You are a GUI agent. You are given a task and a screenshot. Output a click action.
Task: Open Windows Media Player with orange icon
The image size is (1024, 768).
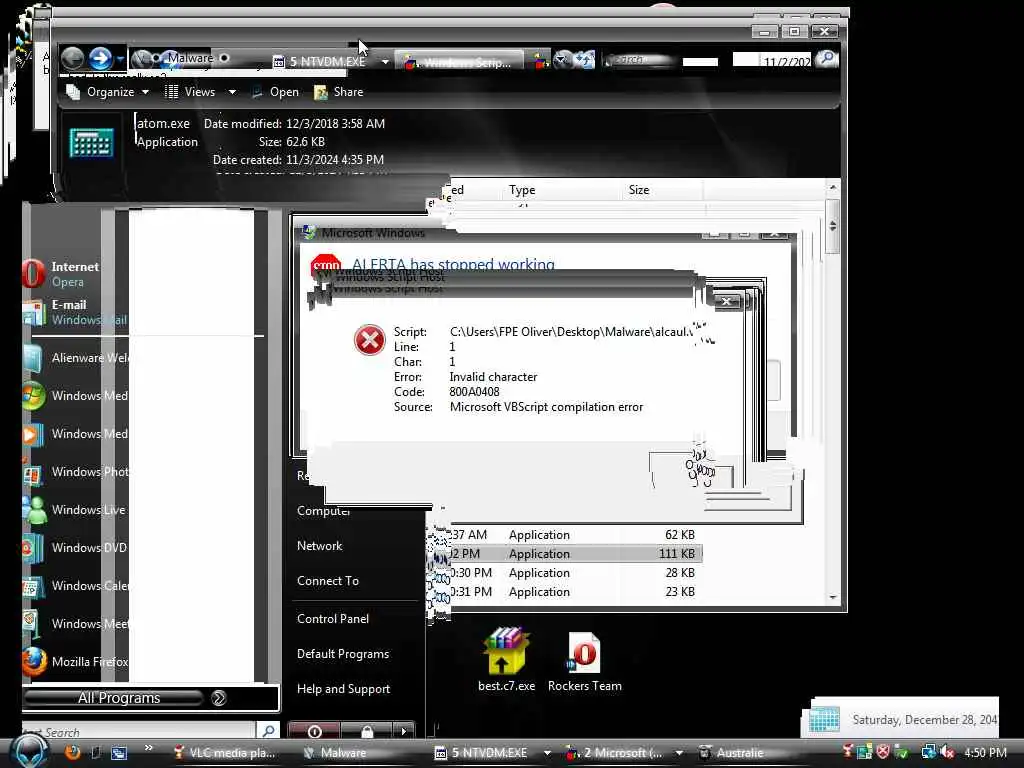[x=76, y=434]
